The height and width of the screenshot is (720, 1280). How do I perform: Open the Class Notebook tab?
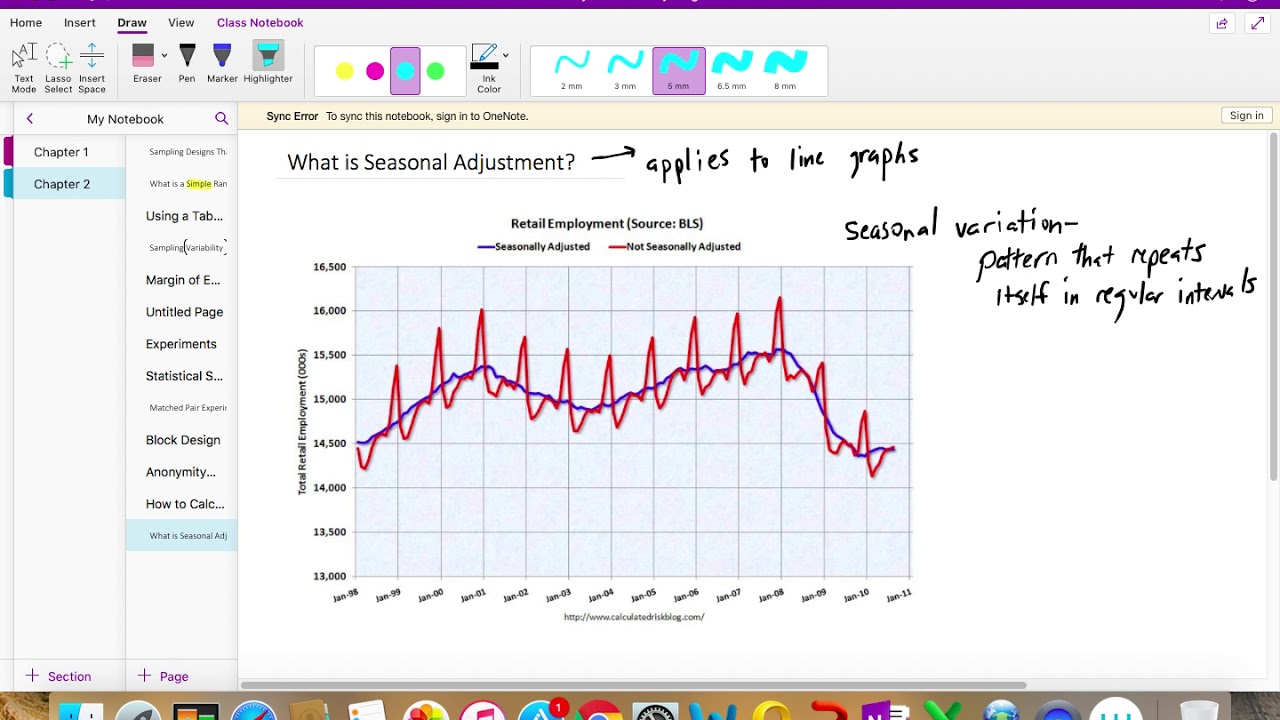[260, 22]
